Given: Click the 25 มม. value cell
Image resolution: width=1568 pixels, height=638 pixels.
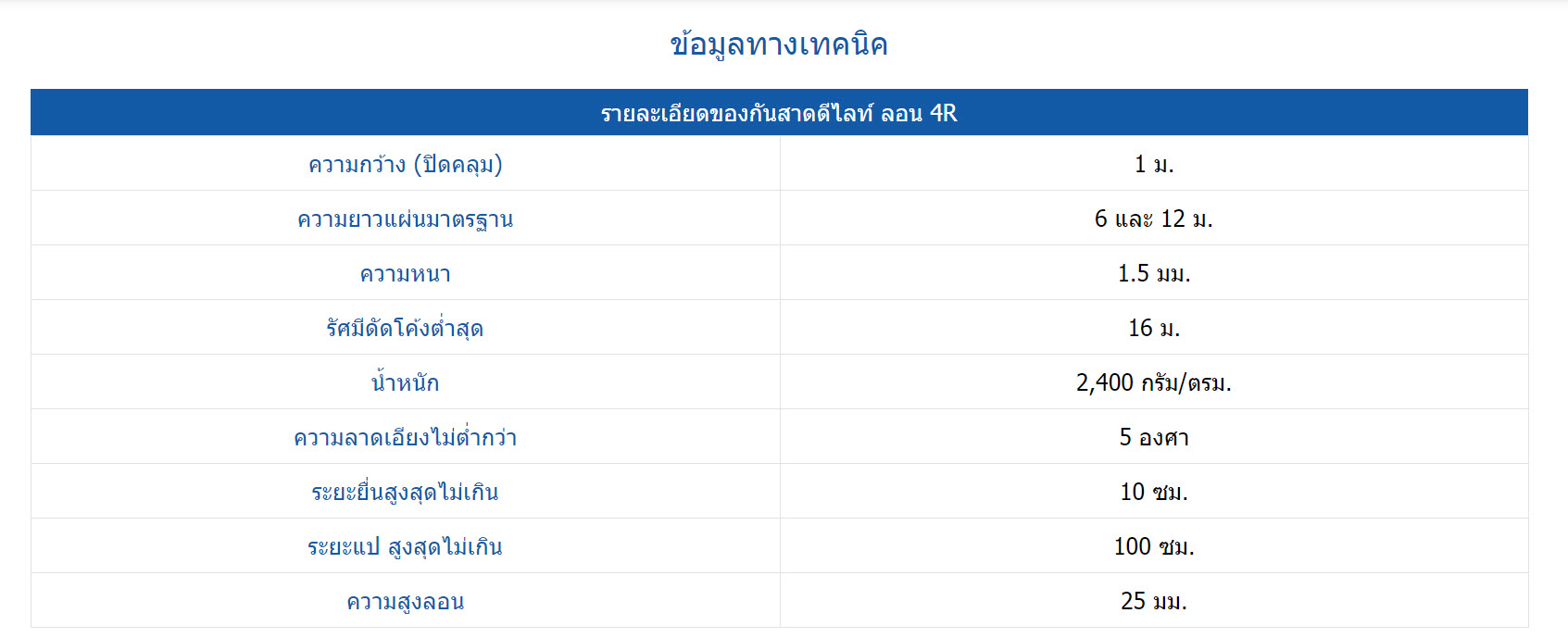Looking at the screenshot, I should point(1153,602).
